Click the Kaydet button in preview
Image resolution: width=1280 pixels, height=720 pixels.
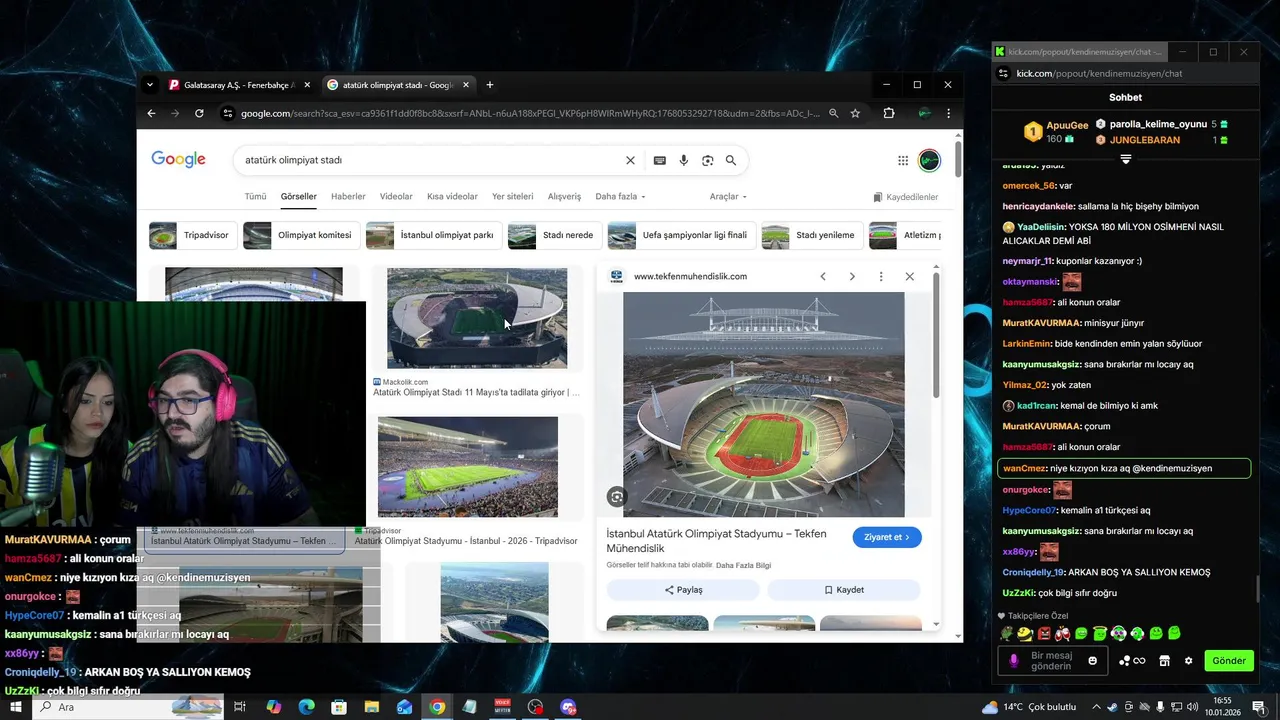[x=843, y=590]
